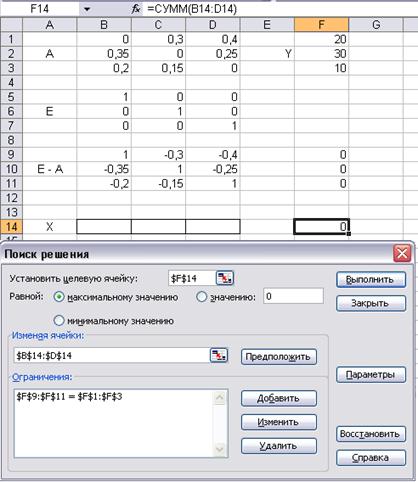Click the fx insert function icon

point(136,9)
